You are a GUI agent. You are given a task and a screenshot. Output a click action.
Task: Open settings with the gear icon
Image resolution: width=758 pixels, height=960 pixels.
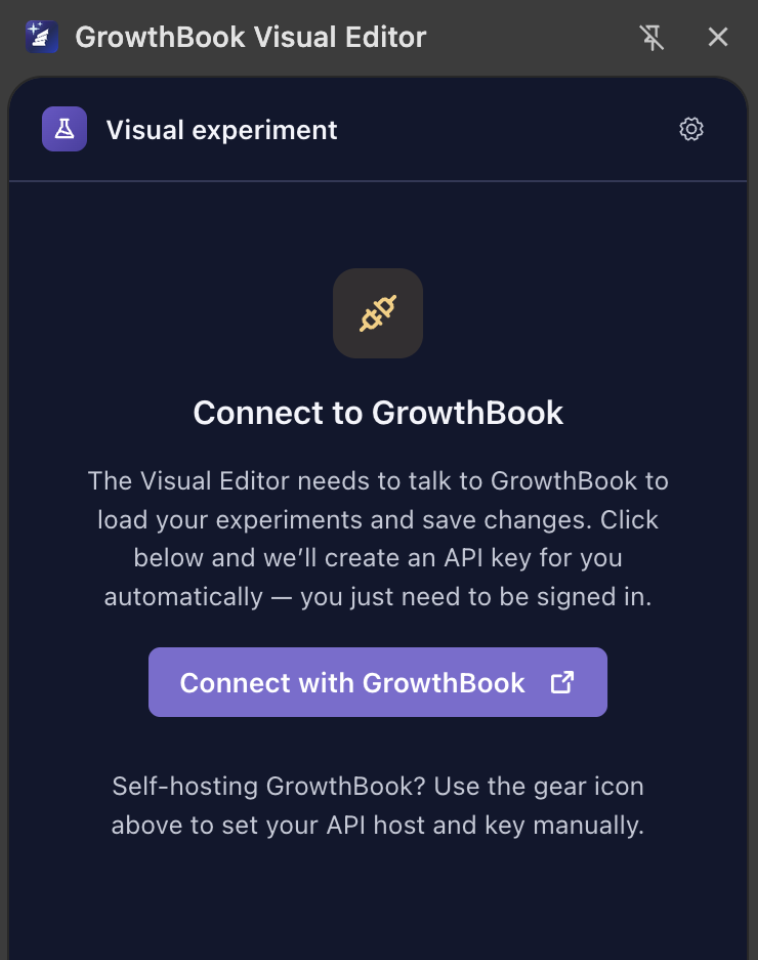[691, 129]
